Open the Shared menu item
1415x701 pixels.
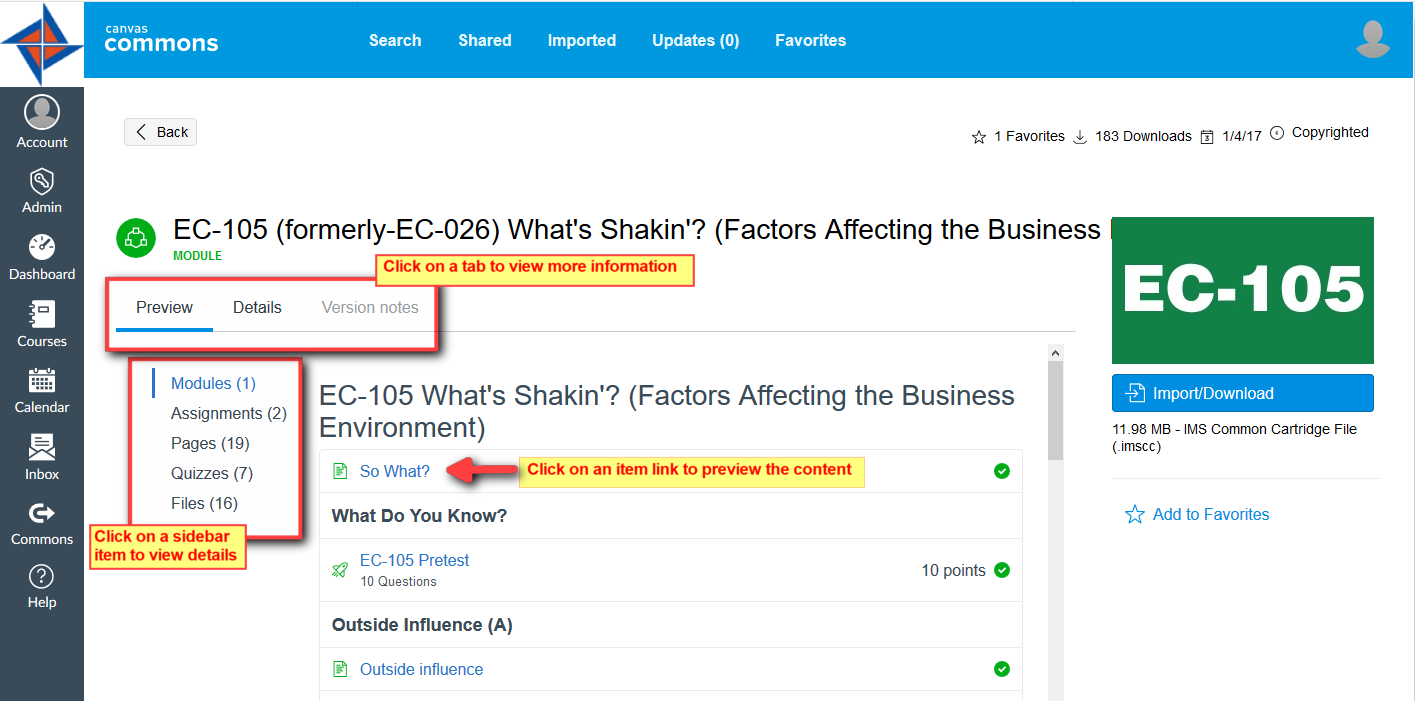tap(485, 40)
